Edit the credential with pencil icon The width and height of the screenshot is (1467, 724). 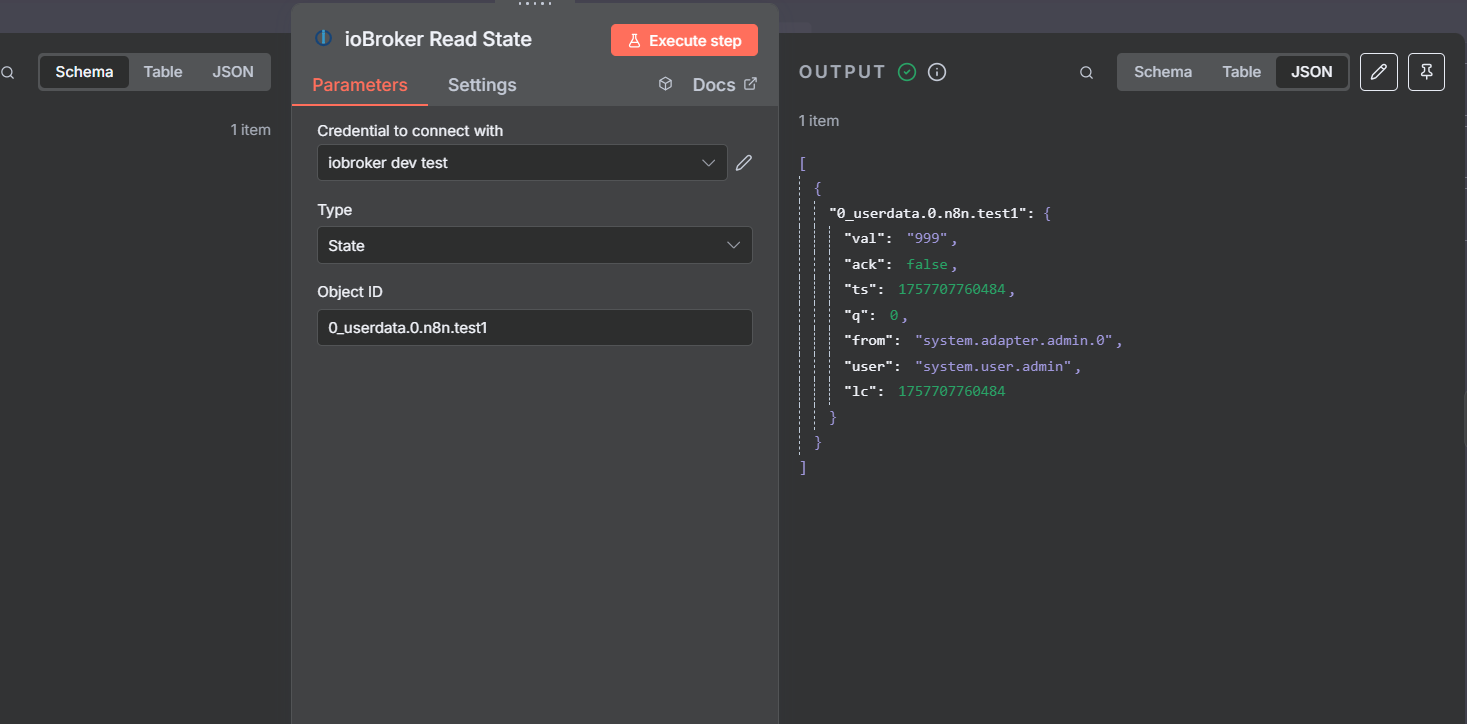[743, 163]
